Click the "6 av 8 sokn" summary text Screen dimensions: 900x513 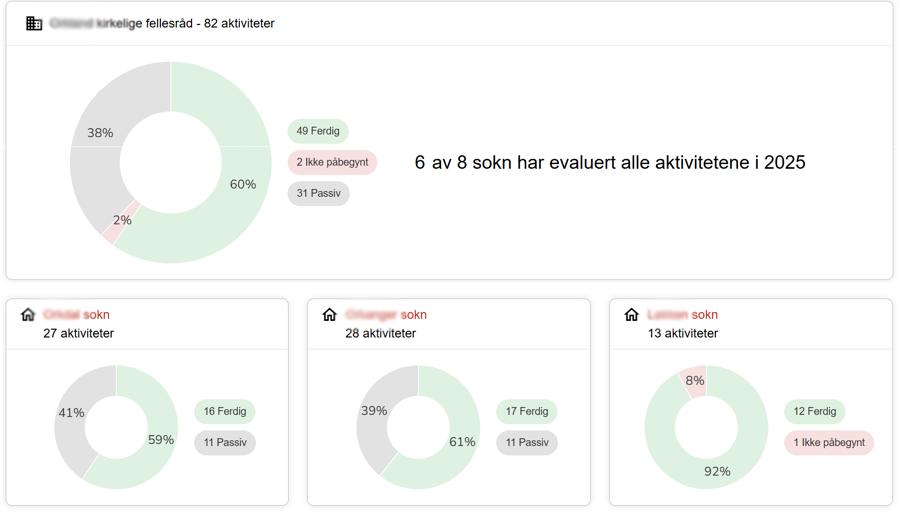tap(610, 162)
